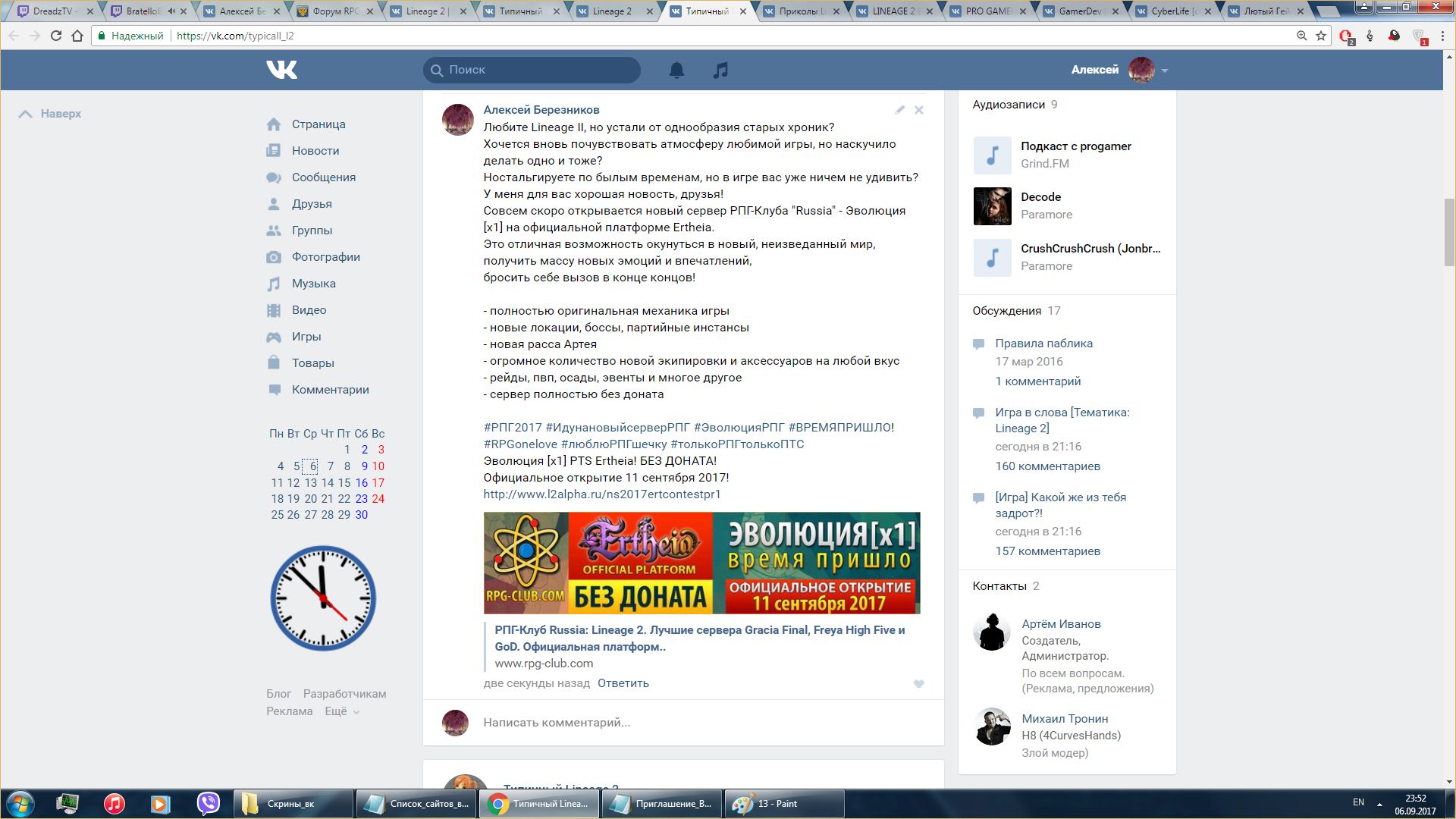Click the browser address bar URL
This screenshot has width=1456, height=819.
coord(235,36)
